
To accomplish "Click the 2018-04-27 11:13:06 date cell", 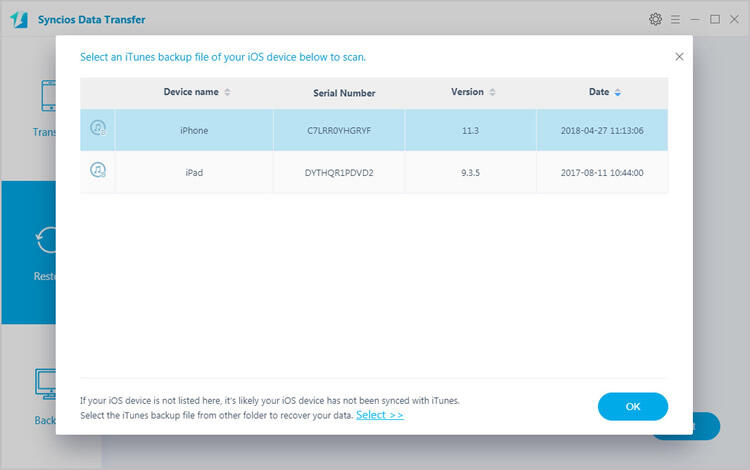I will tap(603, 129).
